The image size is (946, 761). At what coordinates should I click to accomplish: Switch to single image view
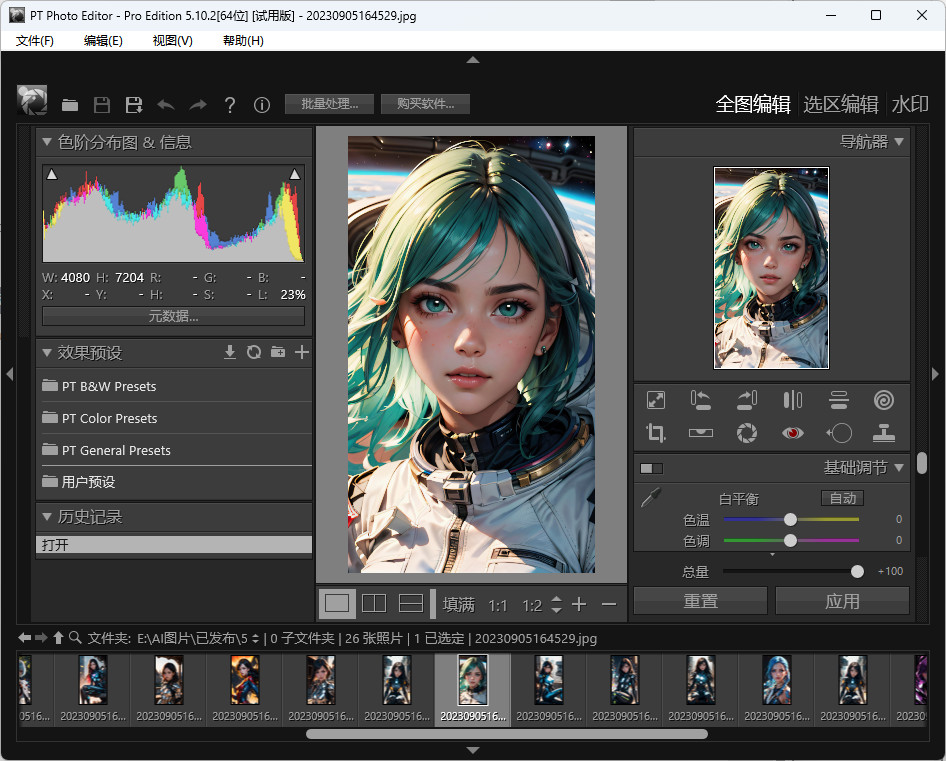pyautogui.click(x=337, y=603)
